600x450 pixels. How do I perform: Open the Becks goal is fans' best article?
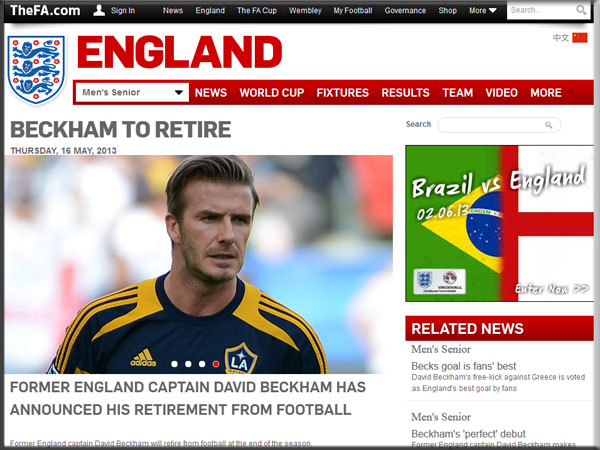[463, 366]
